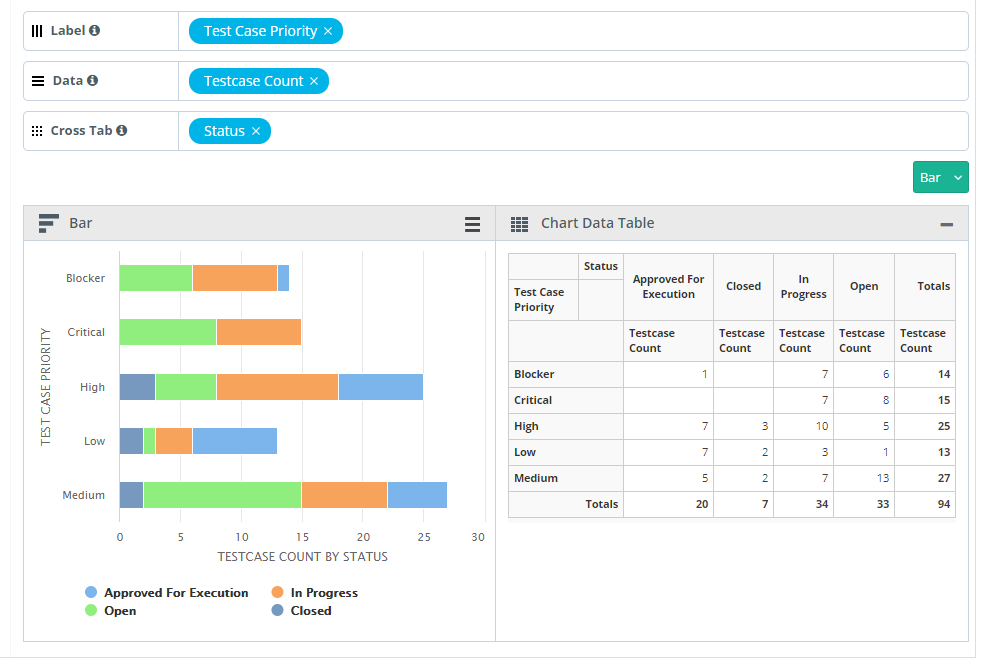Open the Bar chart hamburger menu
This screenshot has width=983, height=658.
(x=473, y=225)
